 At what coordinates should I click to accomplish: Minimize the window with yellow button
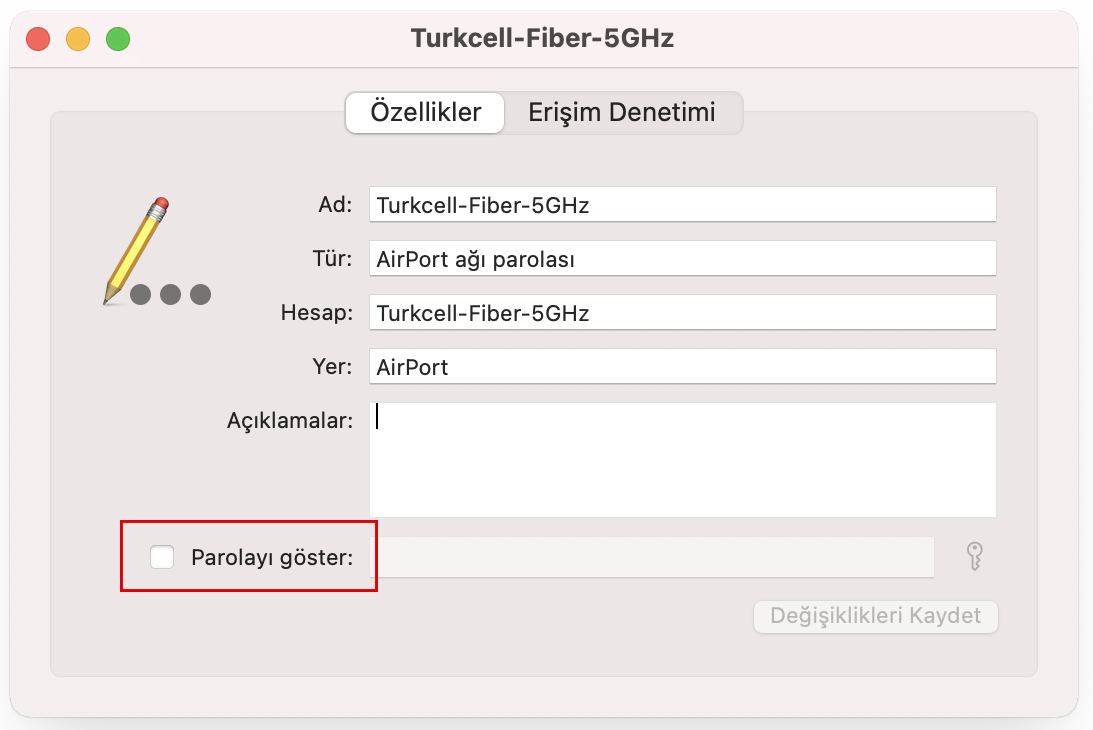(78, 39)
